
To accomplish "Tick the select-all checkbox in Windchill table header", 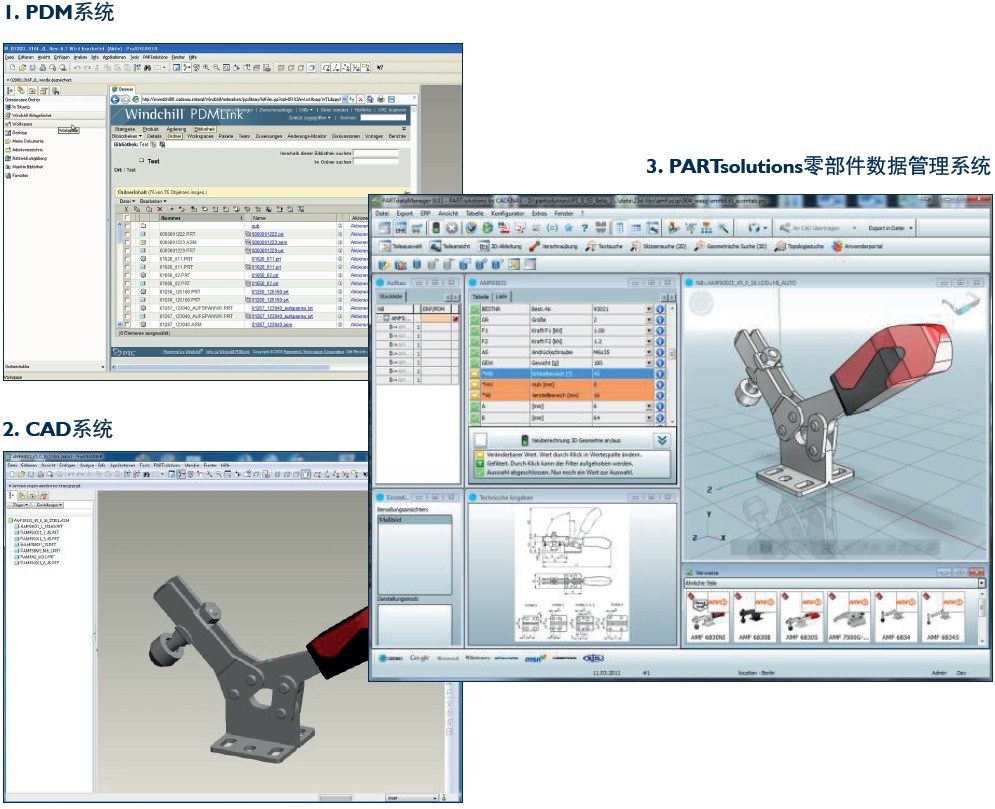I will (x=127, y=218).
